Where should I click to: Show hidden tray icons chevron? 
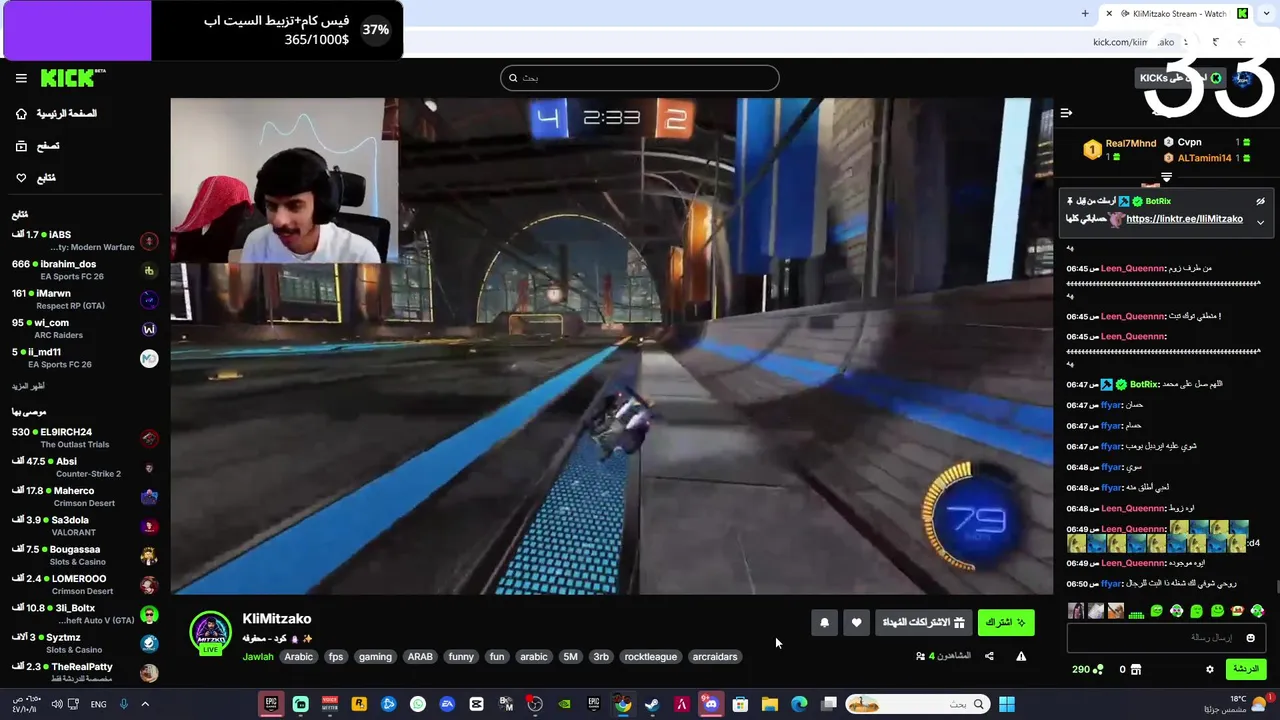coord(144,704)
